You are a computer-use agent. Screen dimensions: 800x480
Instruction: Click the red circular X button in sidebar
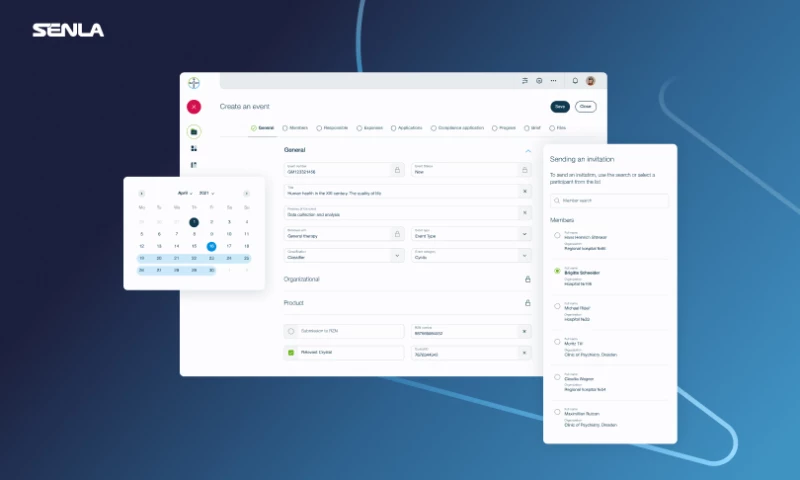[x=194, y=107]
